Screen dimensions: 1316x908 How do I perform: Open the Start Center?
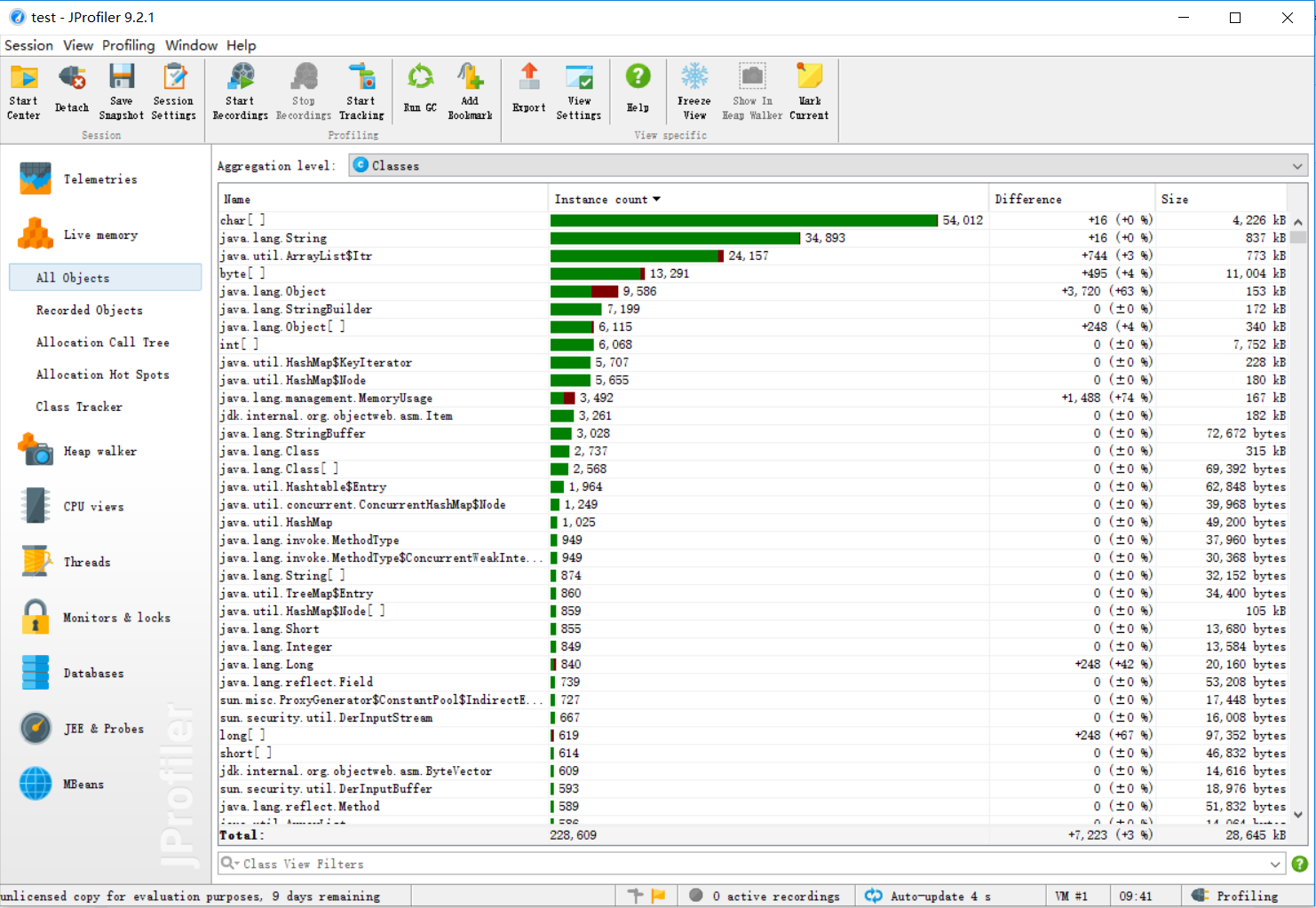pos(24,91)
